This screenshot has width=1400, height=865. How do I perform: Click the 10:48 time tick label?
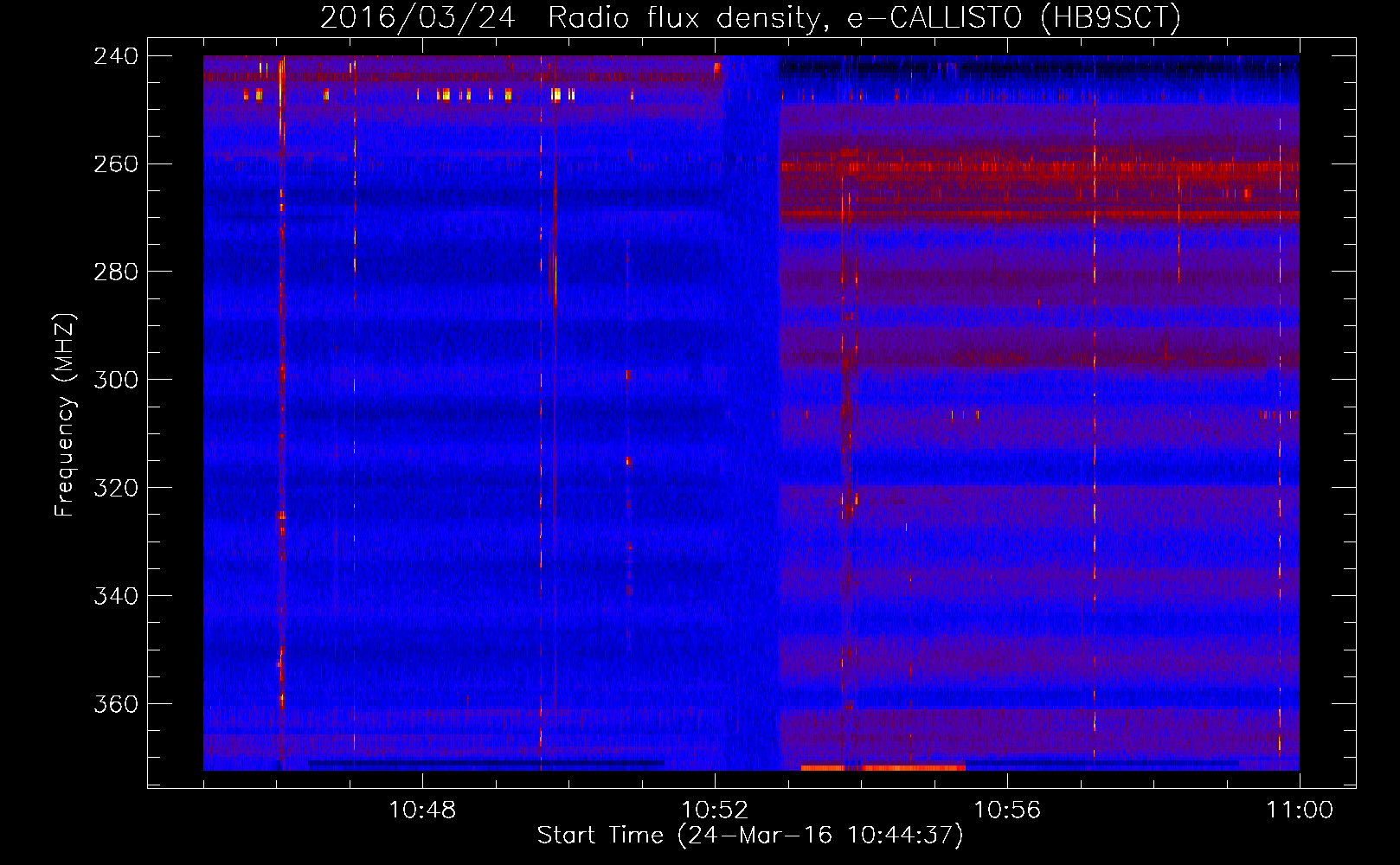pos(422,811)
